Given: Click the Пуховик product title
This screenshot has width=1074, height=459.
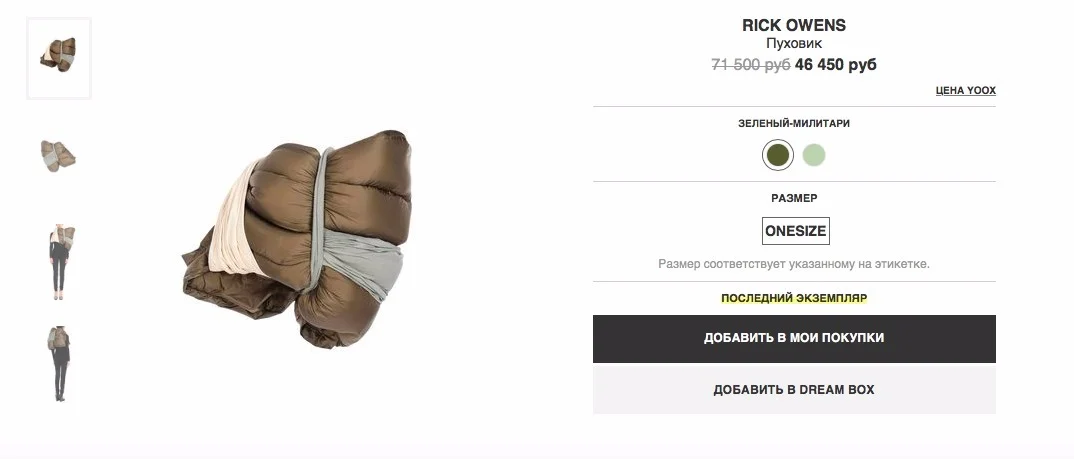Looking at the screenshot, I should tap(794, 44).
